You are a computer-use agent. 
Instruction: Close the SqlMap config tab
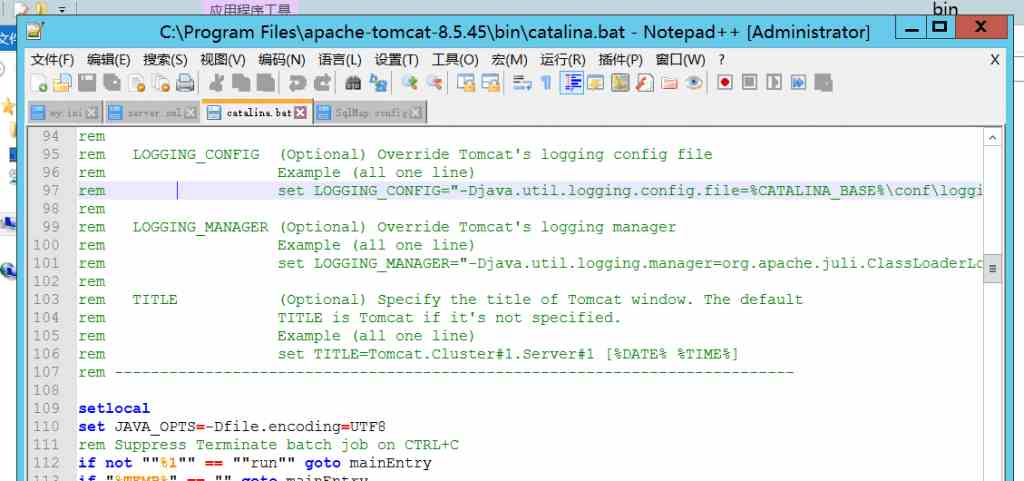[416, 113]
